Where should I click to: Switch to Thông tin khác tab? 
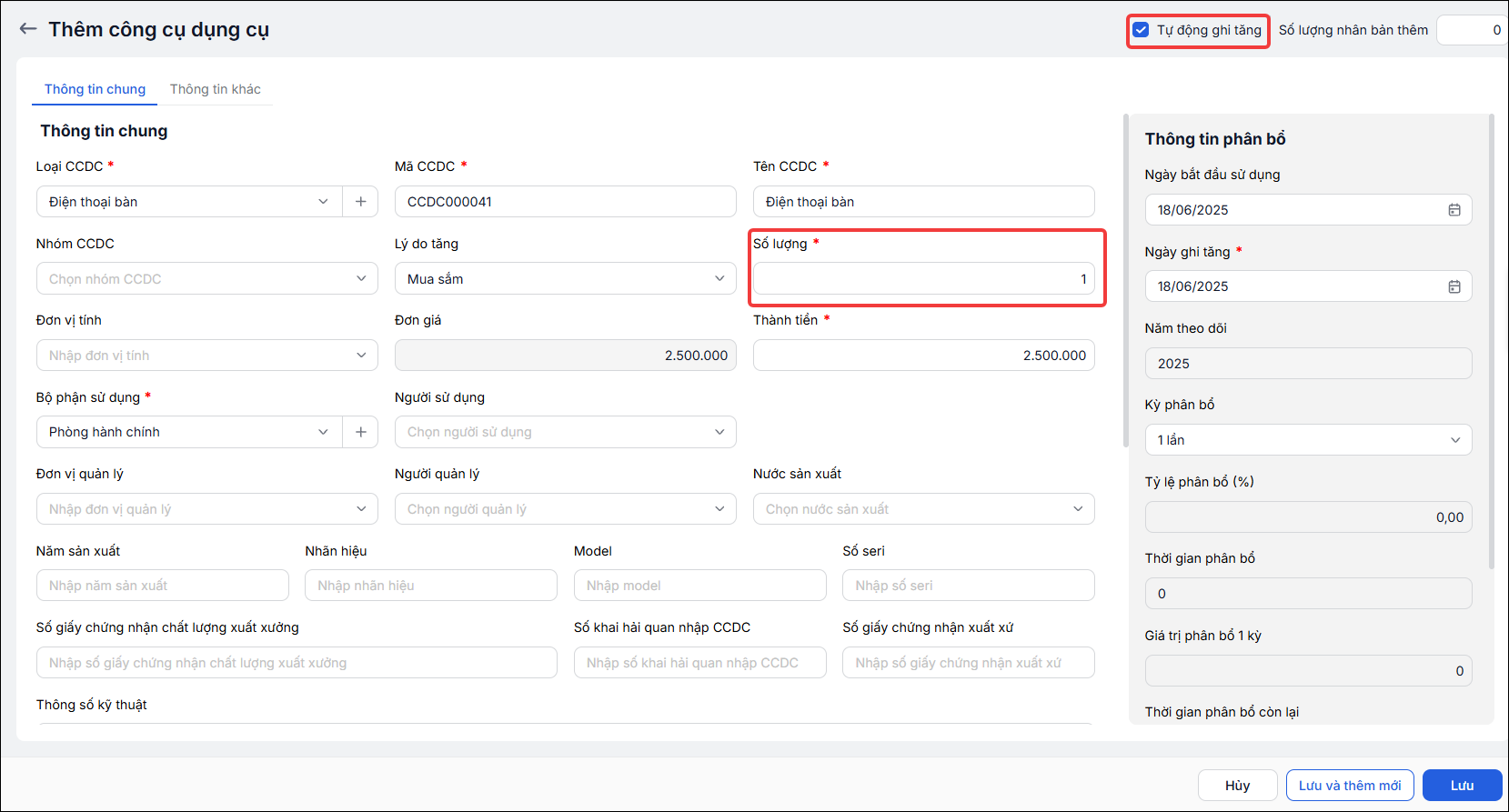[x=216, y=89]
